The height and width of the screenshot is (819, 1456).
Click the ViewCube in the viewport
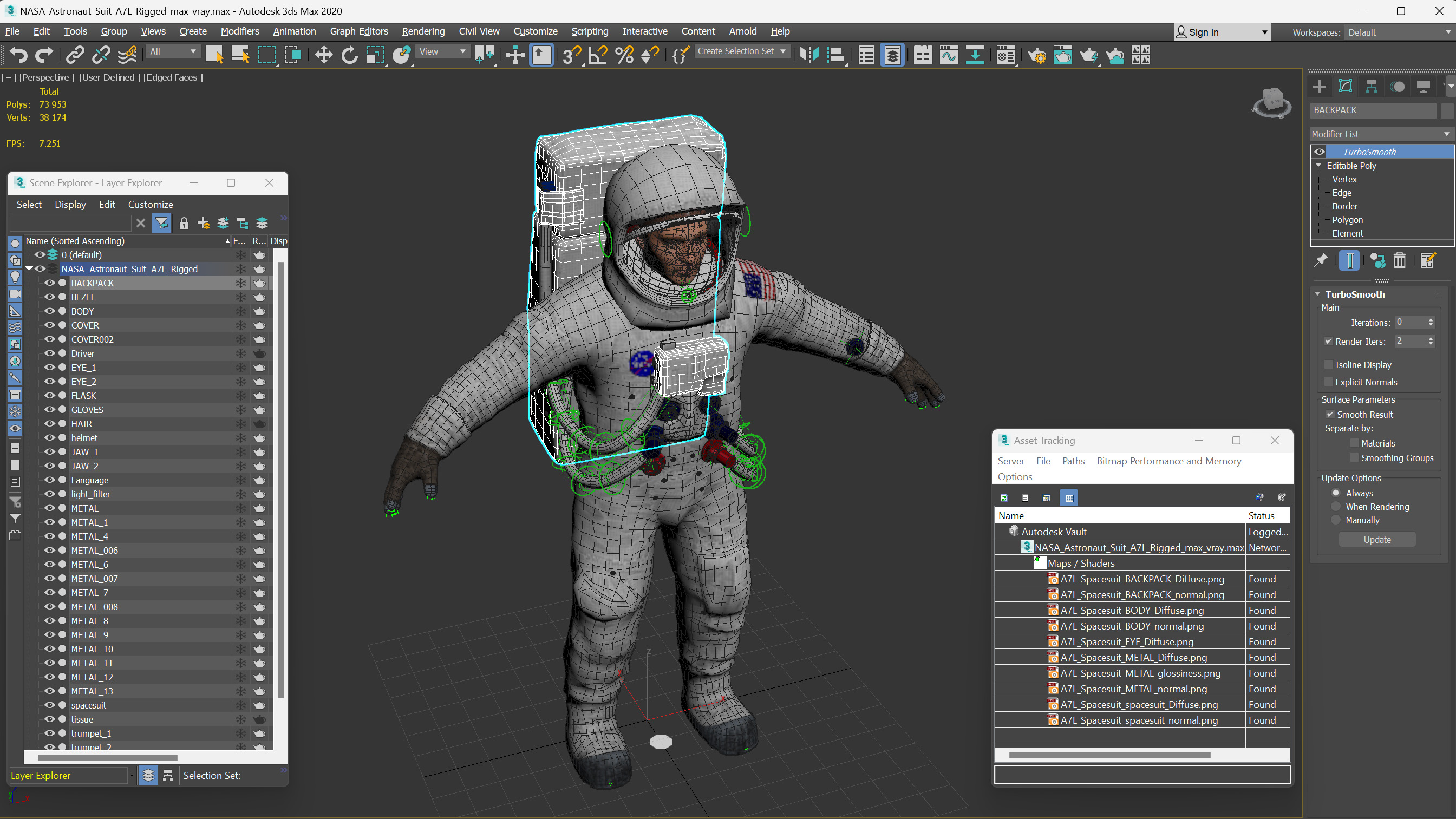[x=1272, y=102]
